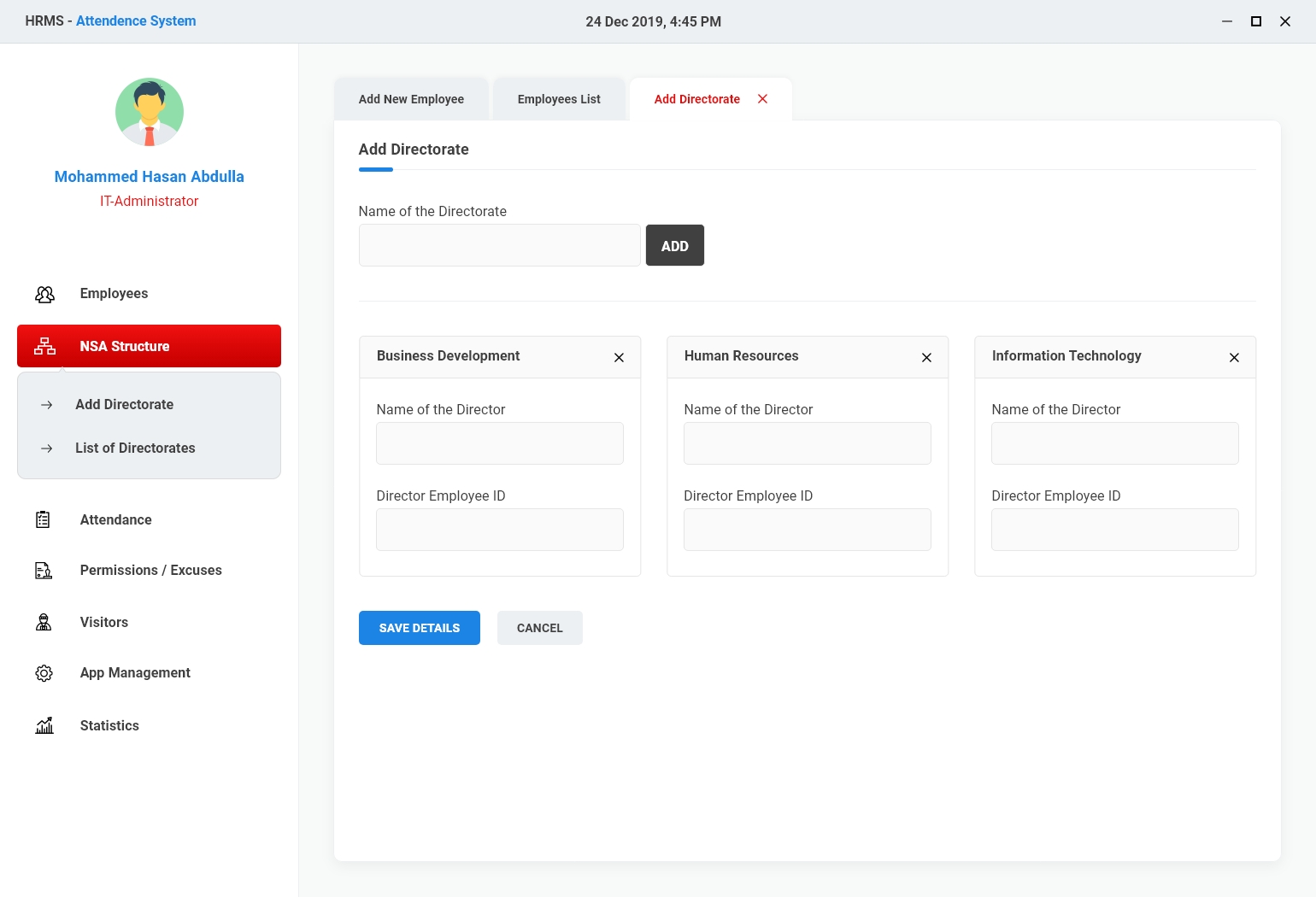
Task: Click the SAVE DETAILS button
Action: coord(419,628)
